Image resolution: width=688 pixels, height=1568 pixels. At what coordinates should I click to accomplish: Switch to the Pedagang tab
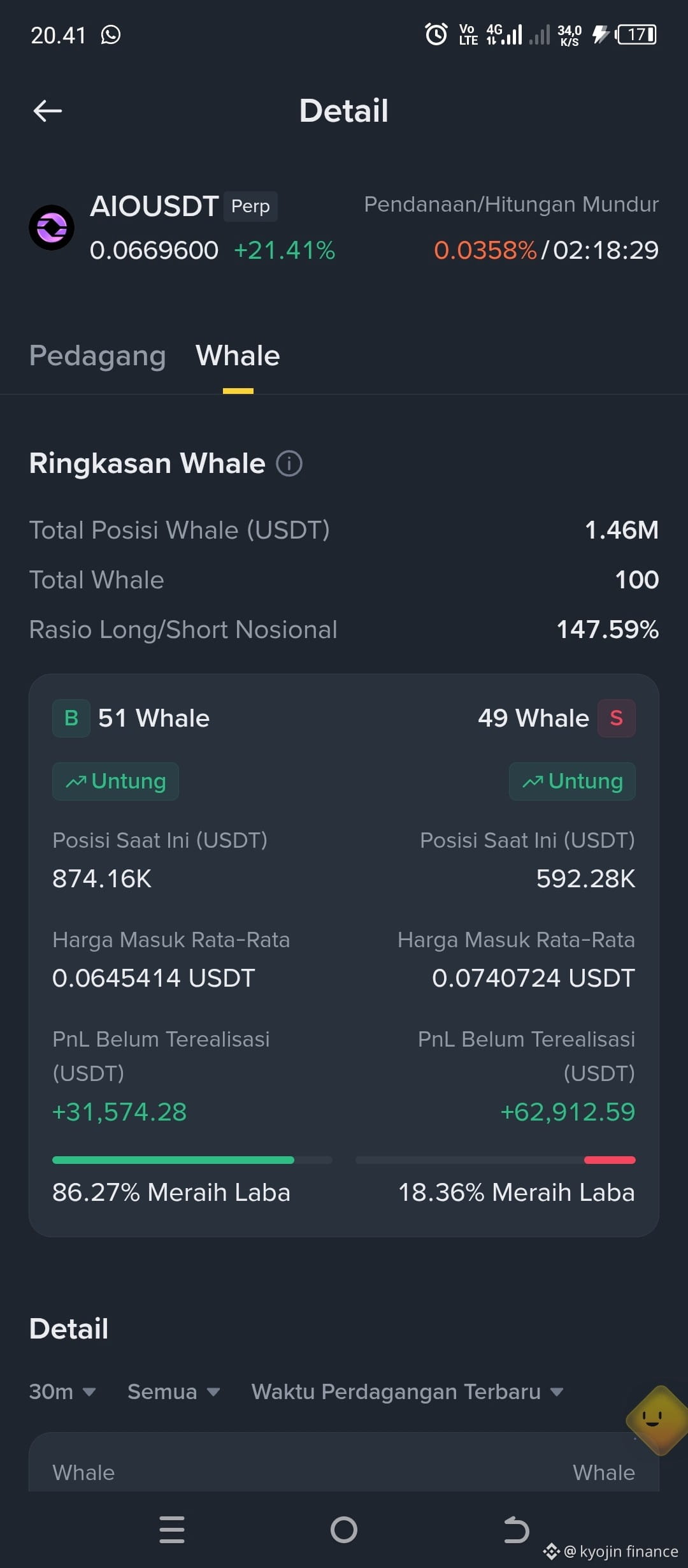[97, 356]
